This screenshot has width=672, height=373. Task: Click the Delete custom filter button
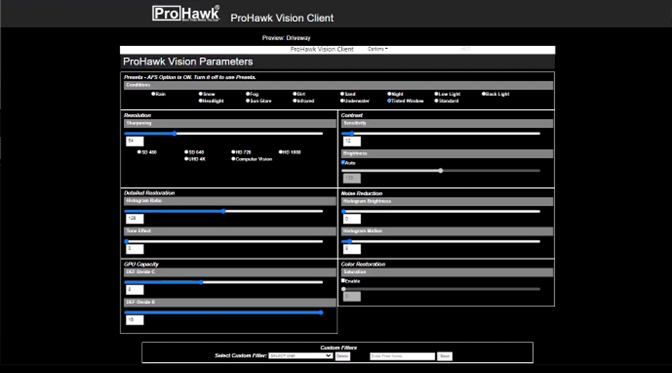(x=342, y=356)
